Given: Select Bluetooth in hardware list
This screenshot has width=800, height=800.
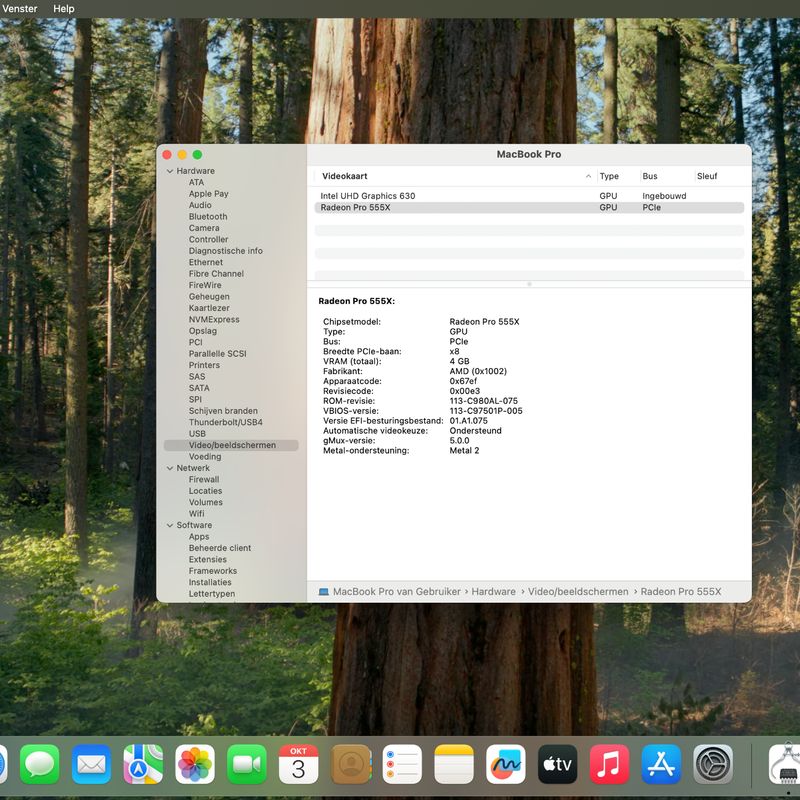Looking at the screenshot, I should 208,216.
